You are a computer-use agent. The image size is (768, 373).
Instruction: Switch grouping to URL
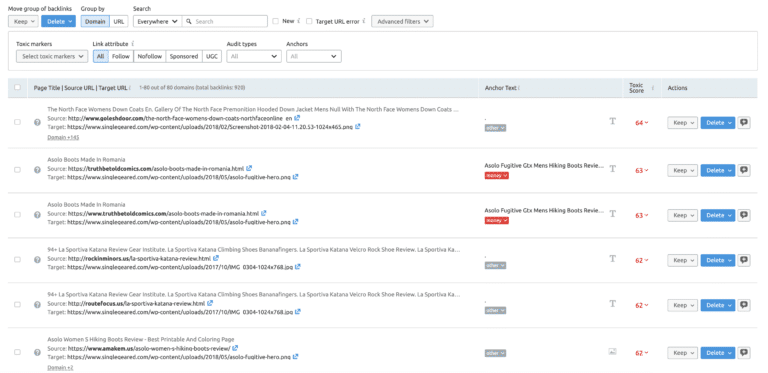[119, 22]
